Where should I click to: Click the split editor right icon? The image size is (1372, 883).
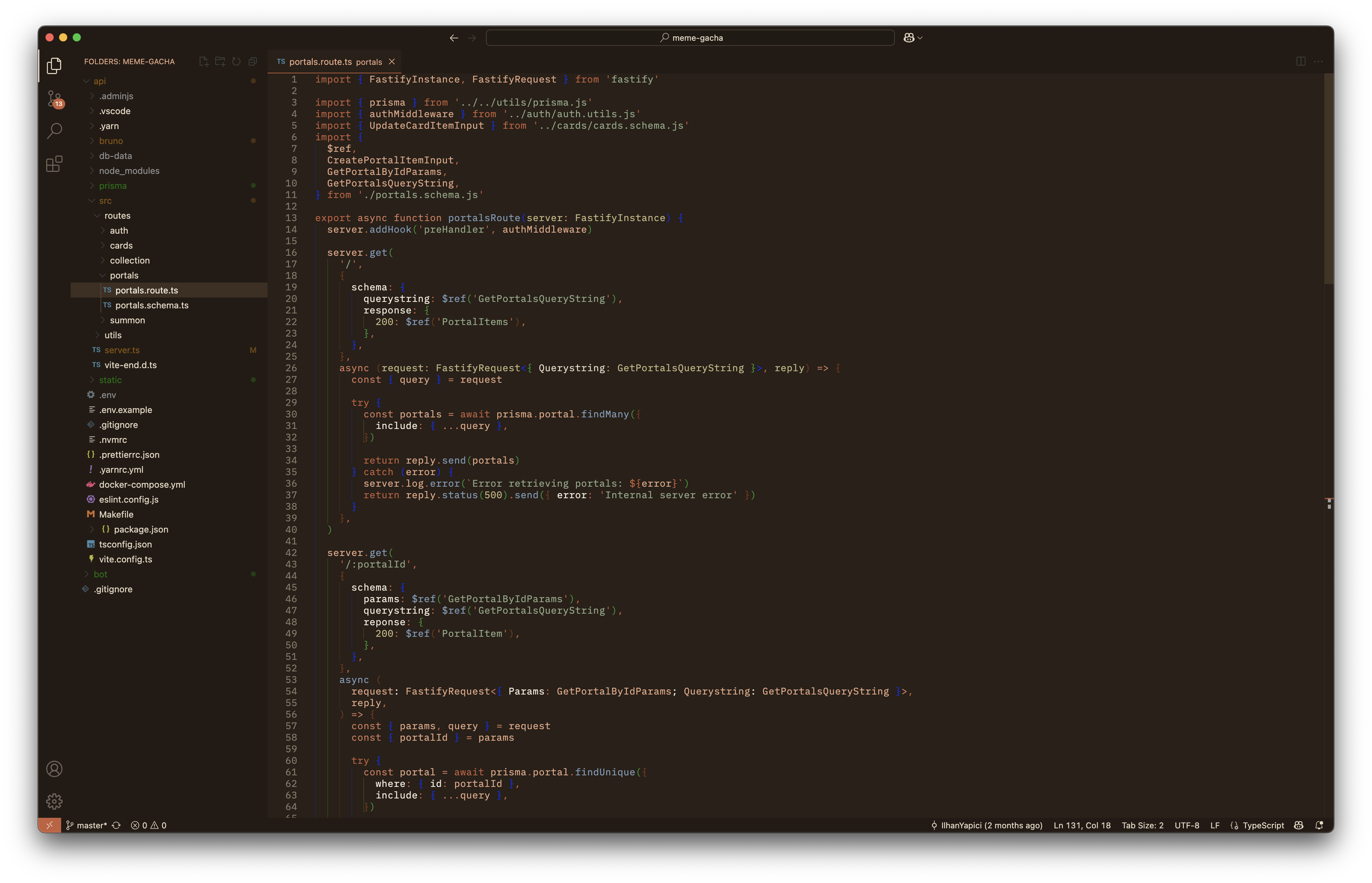pyautogui.click(x=1300, y=61)
